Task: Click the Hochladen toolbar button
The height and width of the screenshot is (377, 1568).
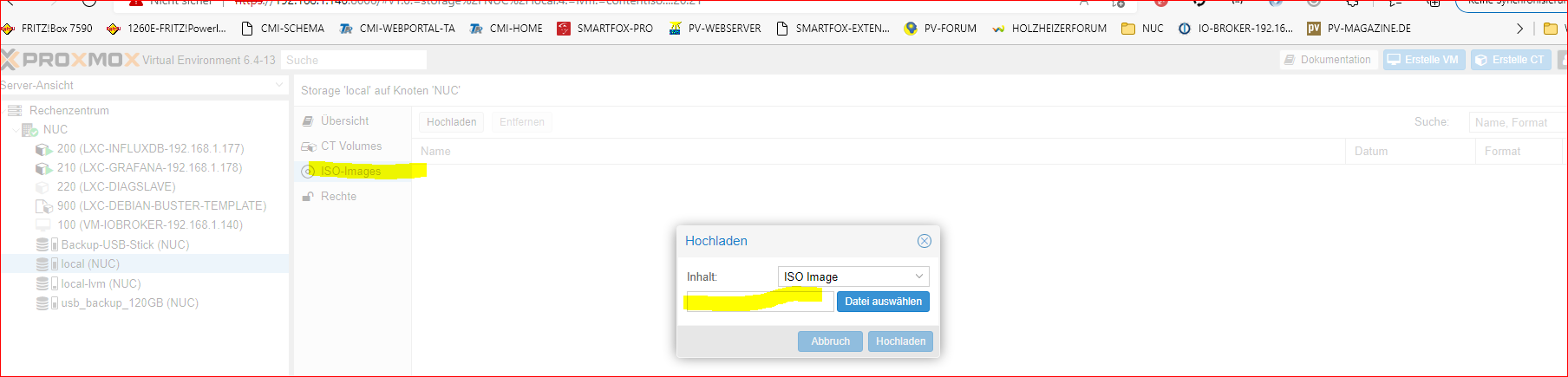Action: point(452,122)
